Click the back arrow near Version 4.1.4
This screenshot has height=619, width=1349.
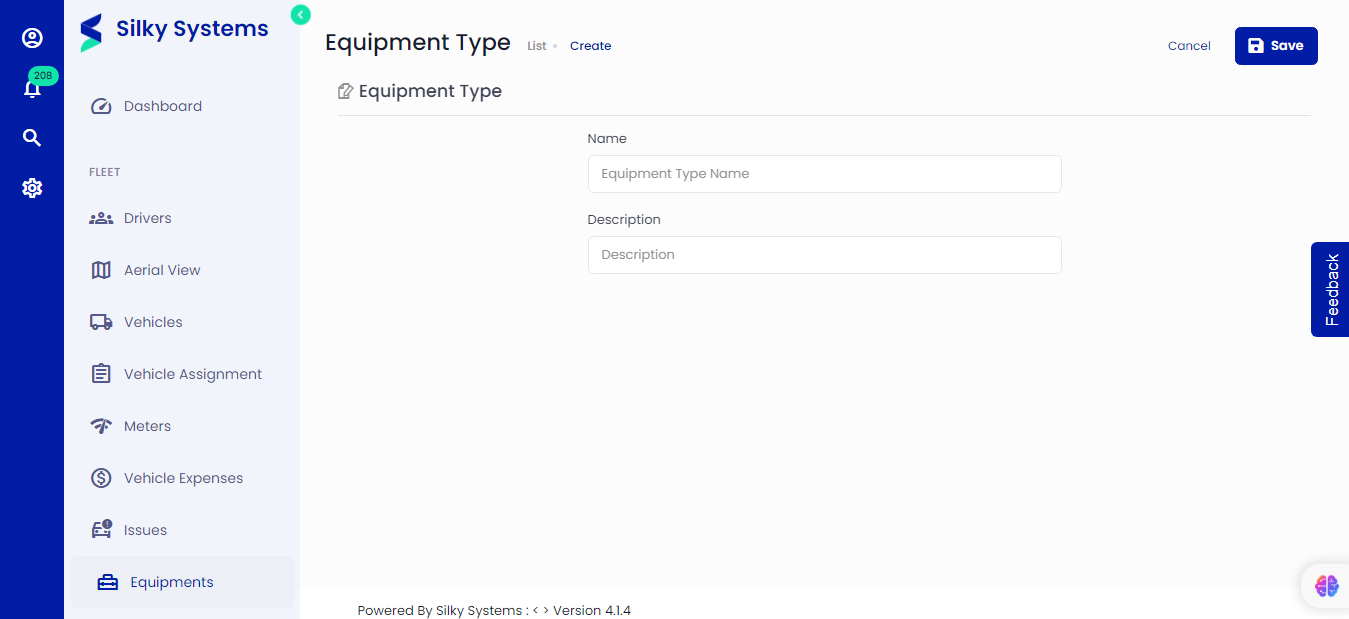coord(534,610)
